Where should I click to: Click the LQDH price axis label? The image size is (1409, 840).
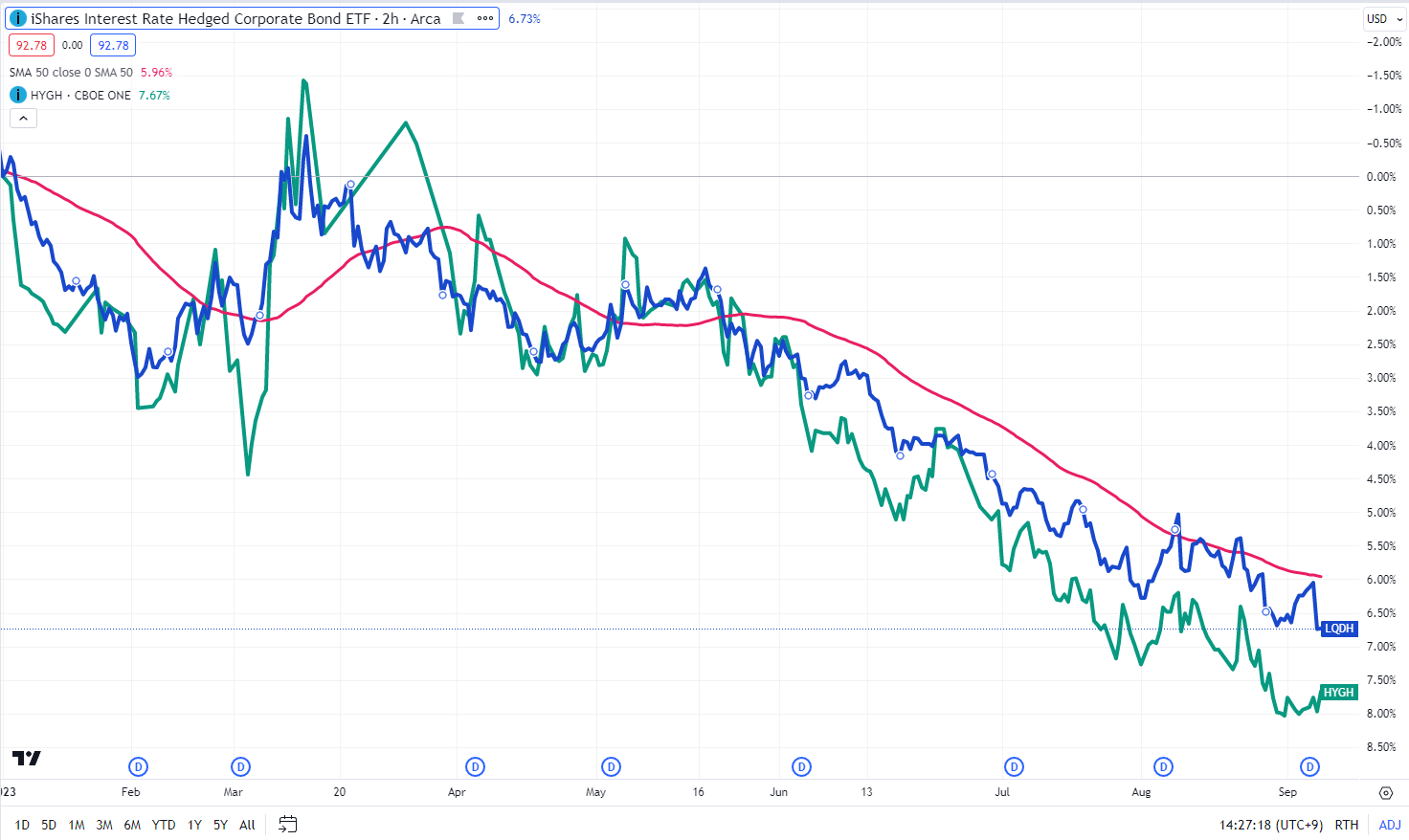1339,629
